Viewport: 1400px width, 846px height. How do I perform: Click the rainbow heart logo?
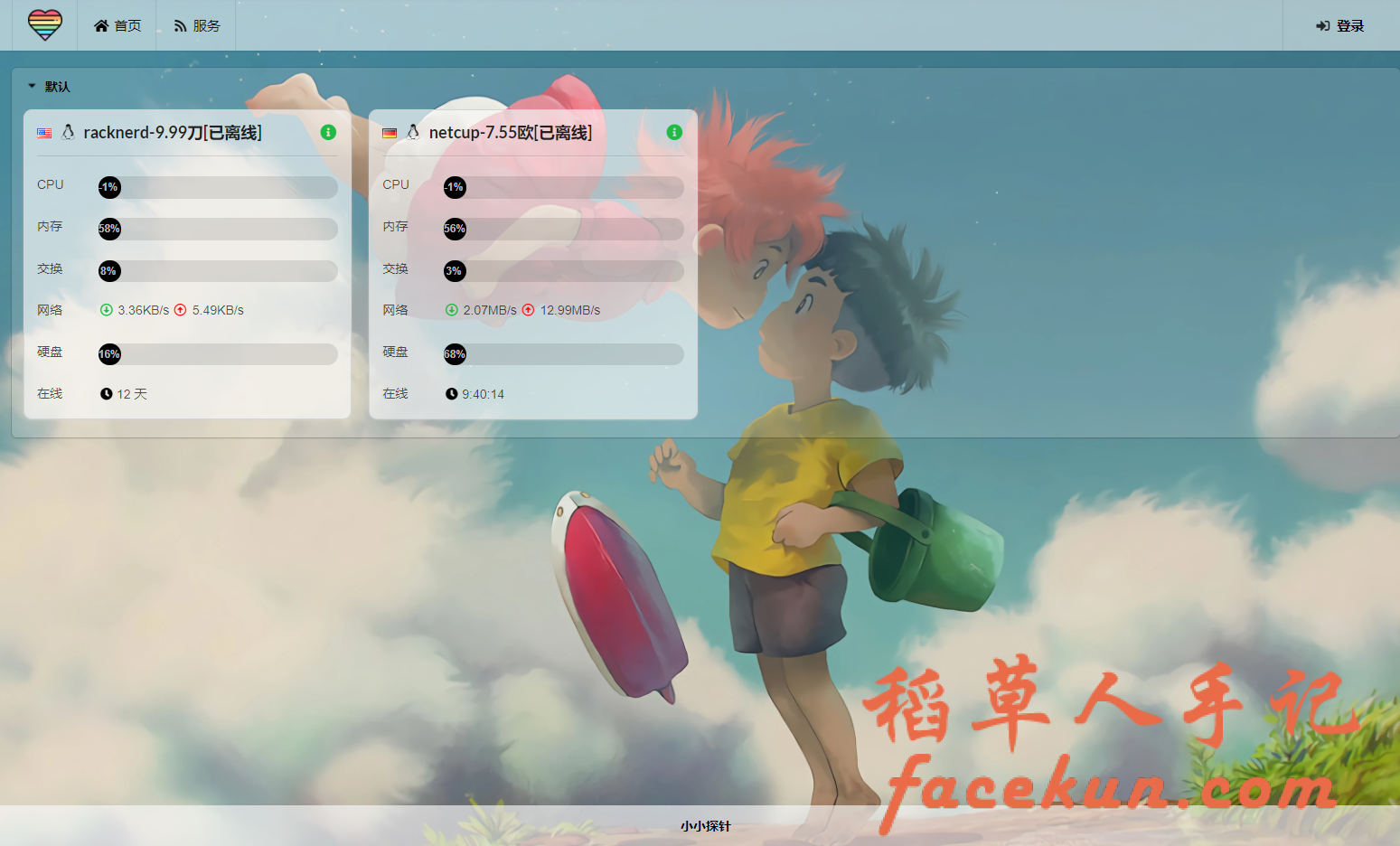point(44,24)
